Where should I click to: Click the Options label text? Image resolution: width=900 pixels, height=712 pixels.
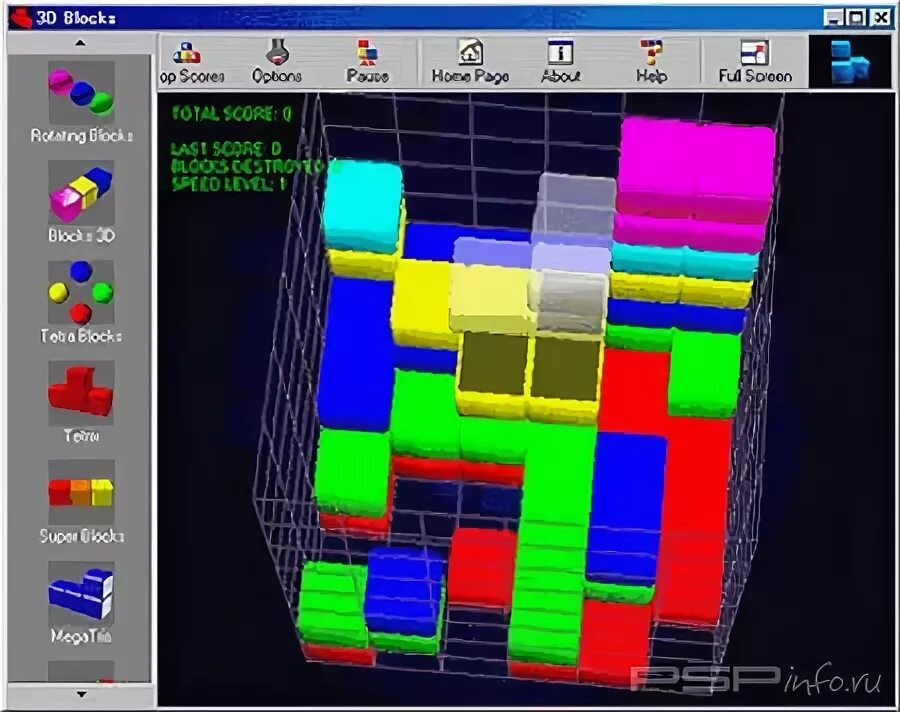pos(277,76)
